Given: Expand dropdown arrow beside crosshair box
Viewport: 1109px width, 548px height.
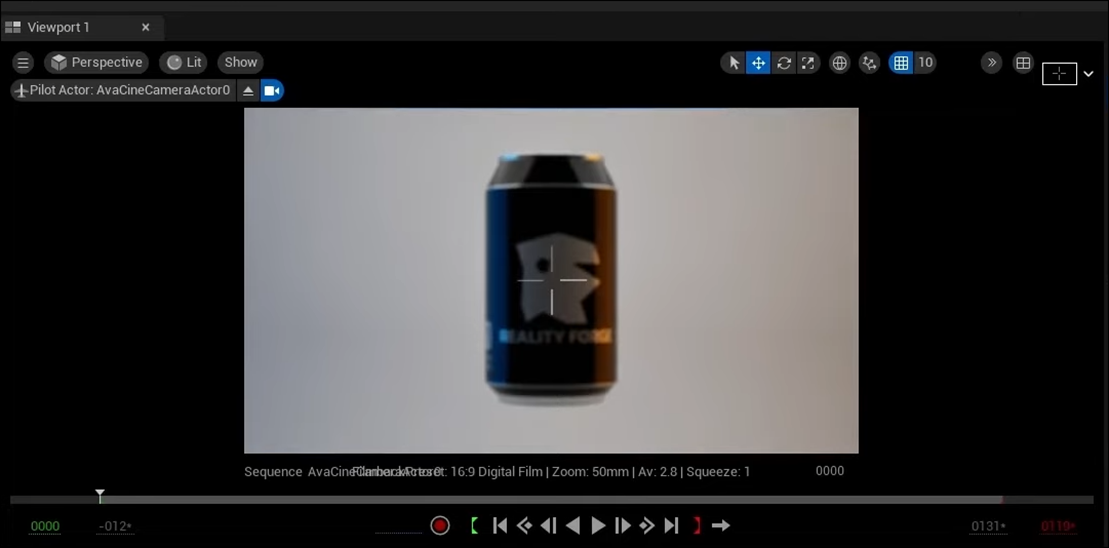Looking at the screenshot, I should click(1088, 74).
